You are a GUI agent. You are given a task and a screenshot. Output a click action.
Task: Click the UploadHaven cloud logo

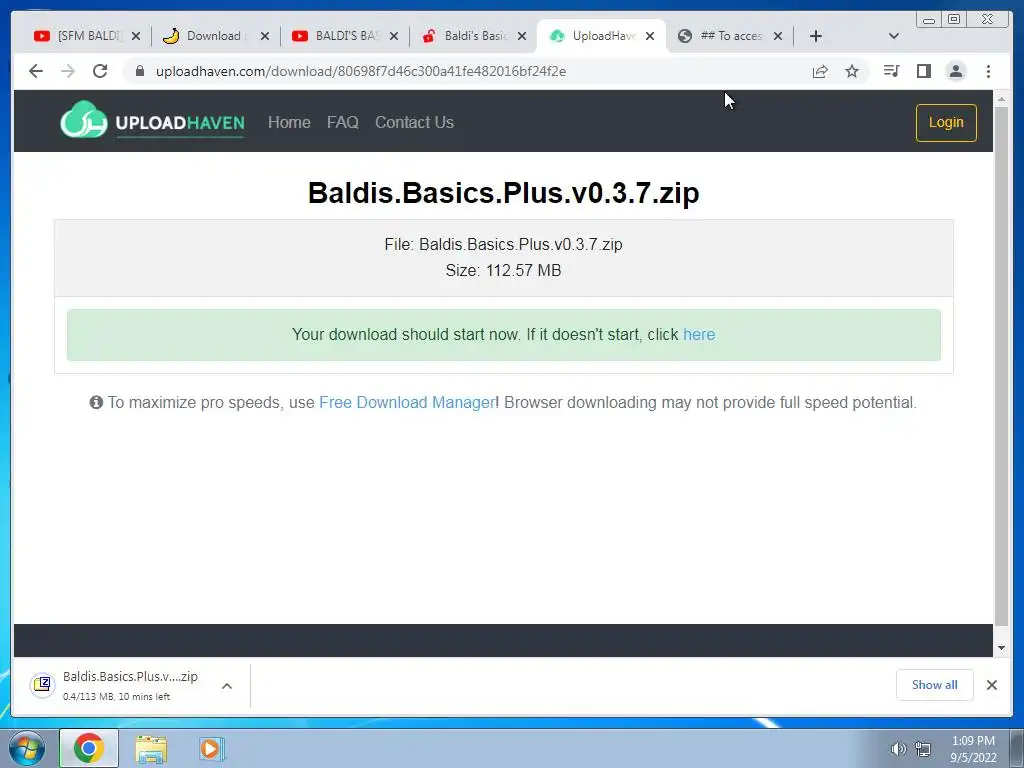tap(84, 120)
